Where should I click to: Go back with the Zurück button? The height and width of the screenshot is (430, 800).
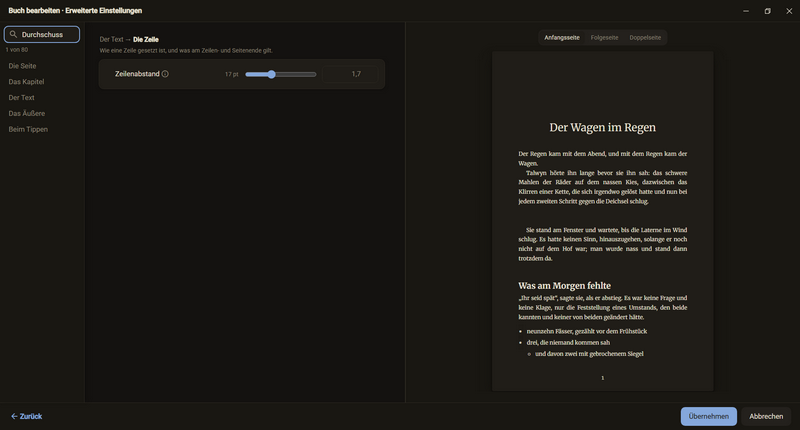tap(27, 416)
